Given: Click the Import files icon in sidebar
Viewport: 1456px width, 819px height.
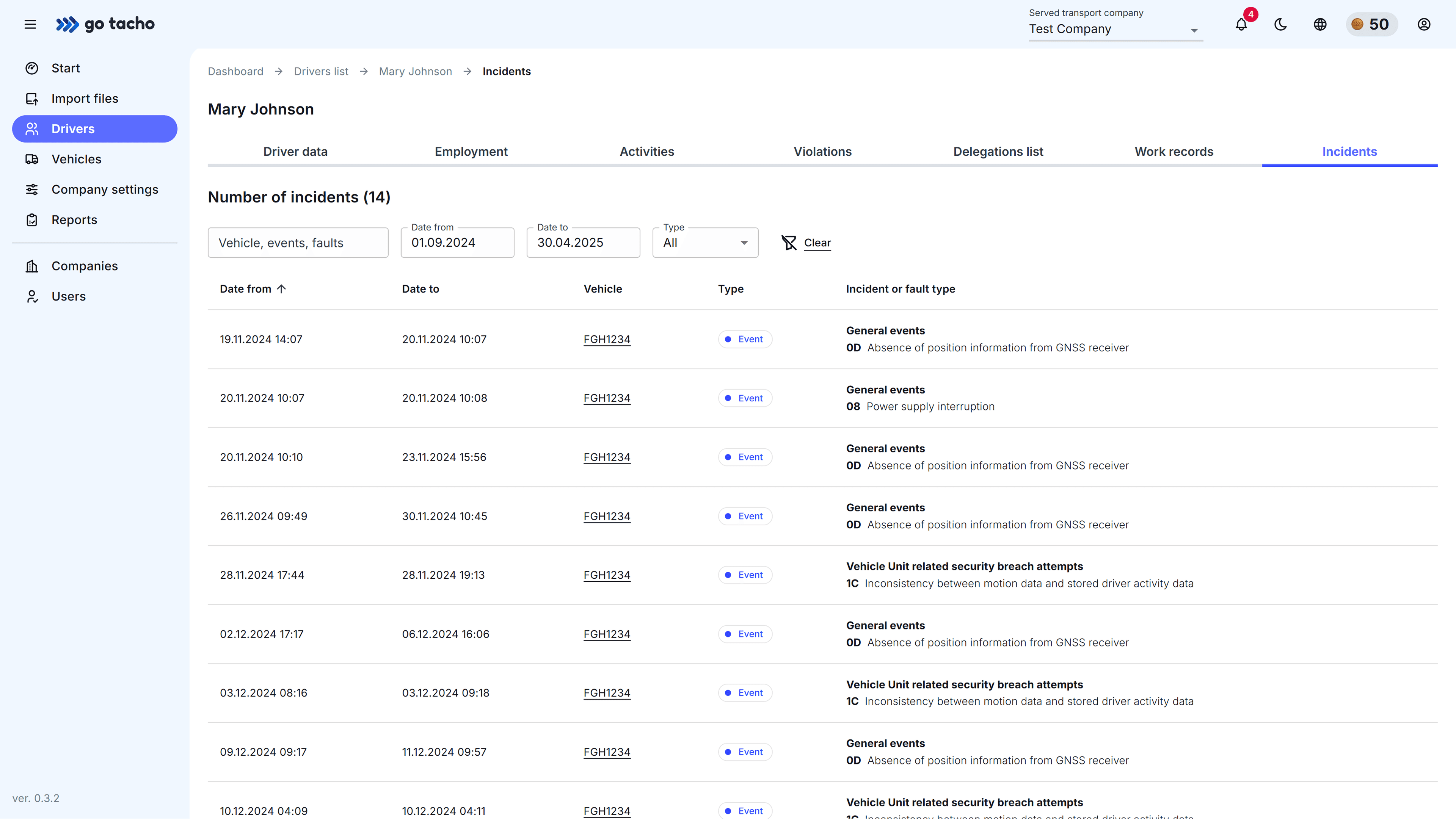Looking at the screenshot, I should 32,99.
